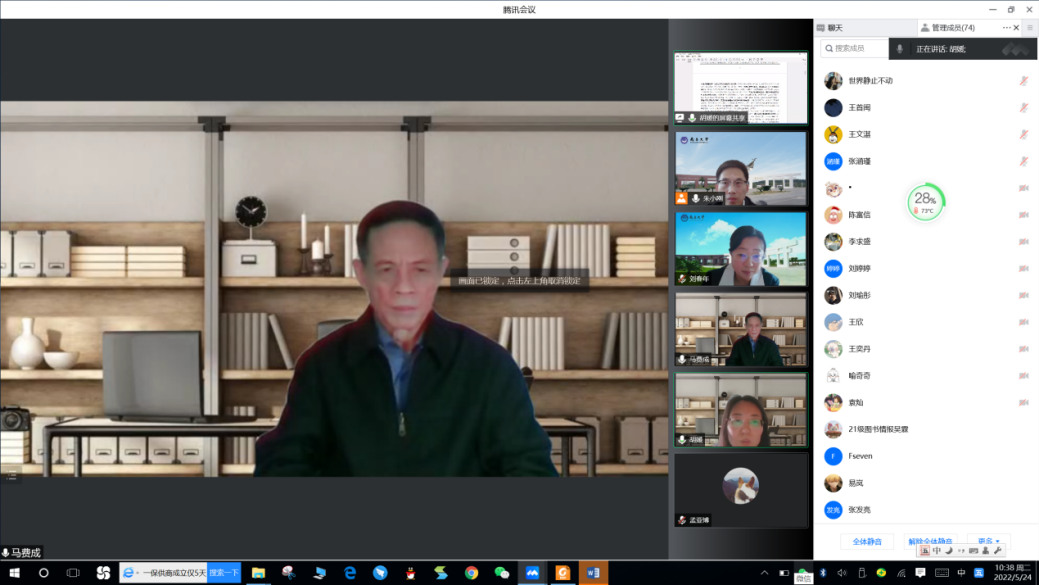Open Microsoft Edge from the taskbar
Viewport: 1039px width, 585px height.
pyautogui.click(x=350, y=573)
